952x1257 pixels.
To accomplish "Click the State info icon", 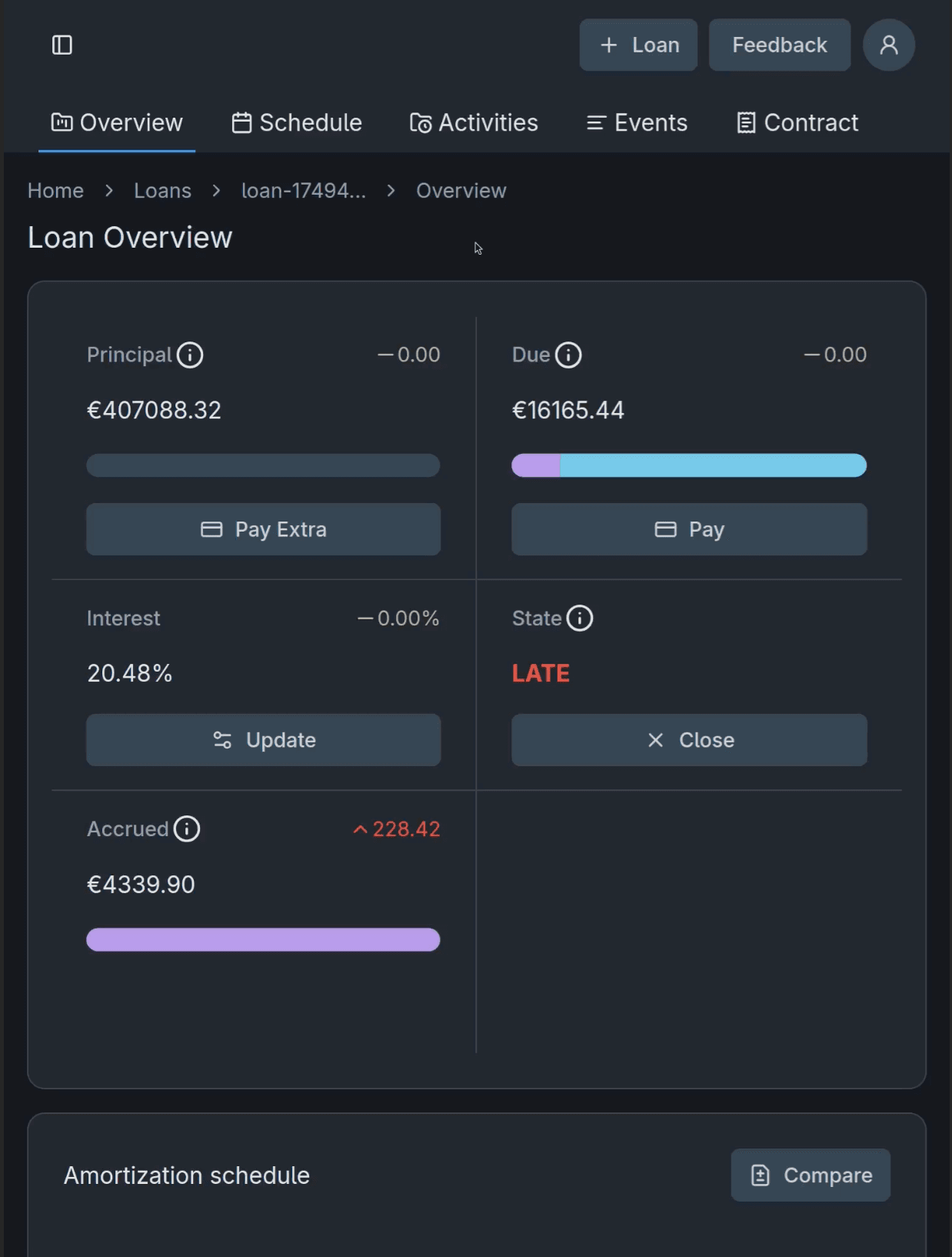I will click(579, 618).
